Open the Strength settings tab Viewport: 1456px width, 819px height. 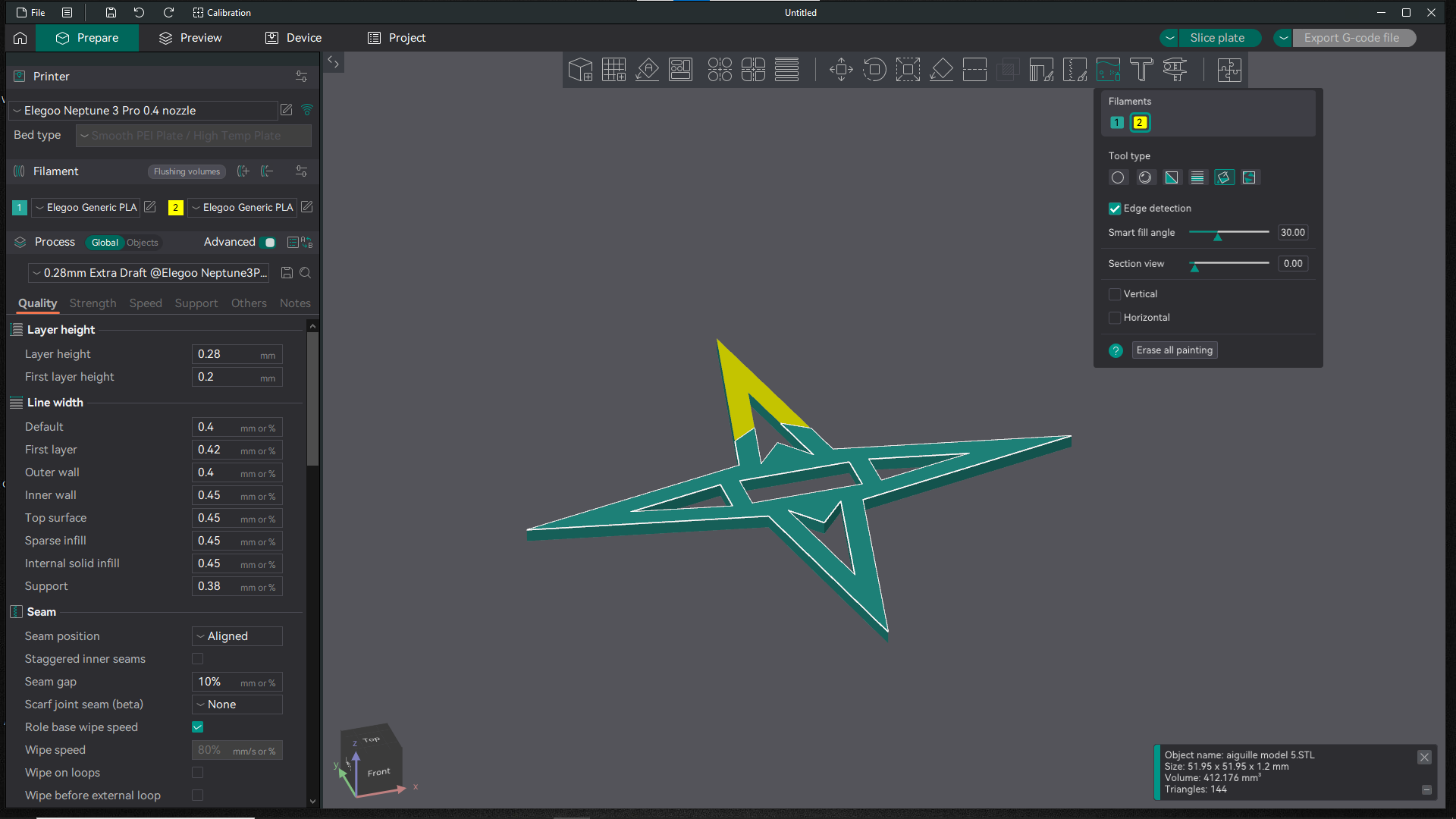click(93, 303)
